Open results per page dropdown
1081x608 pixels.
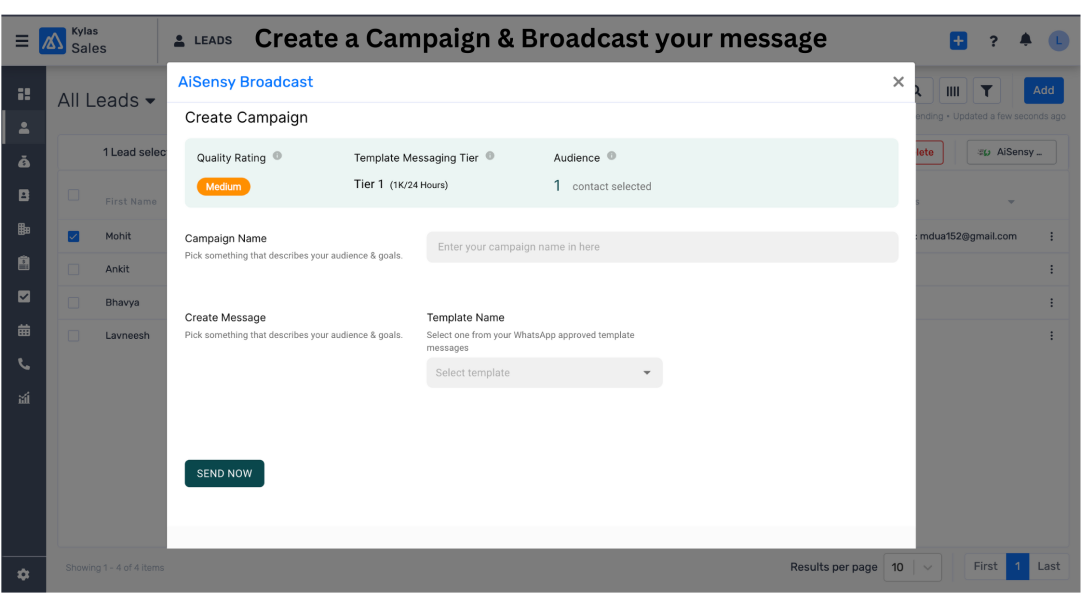pos(912,567)
